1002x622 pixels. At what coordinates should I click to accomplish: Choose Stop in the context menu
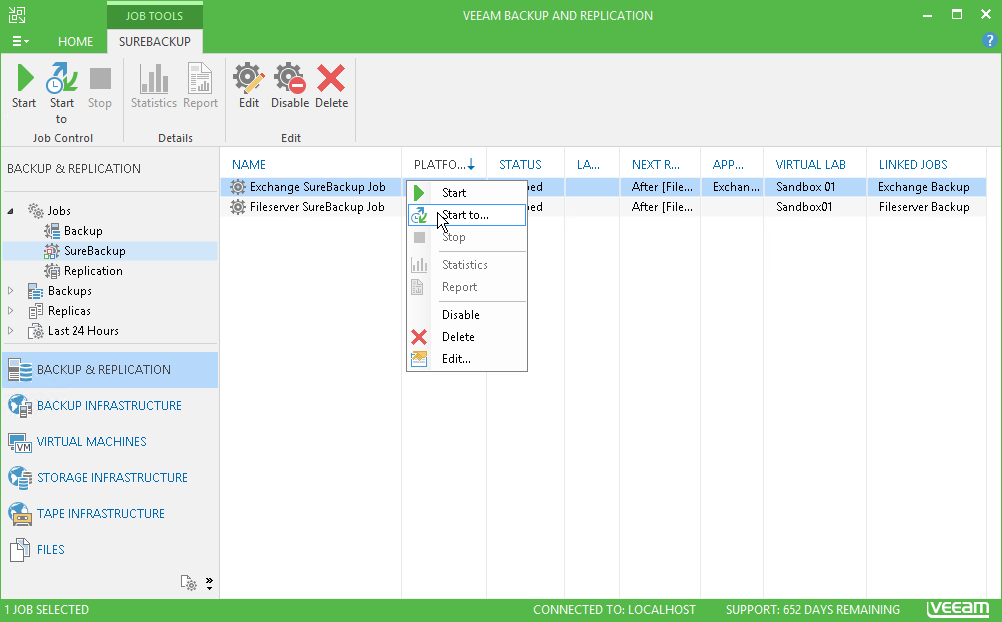[466, 237]
